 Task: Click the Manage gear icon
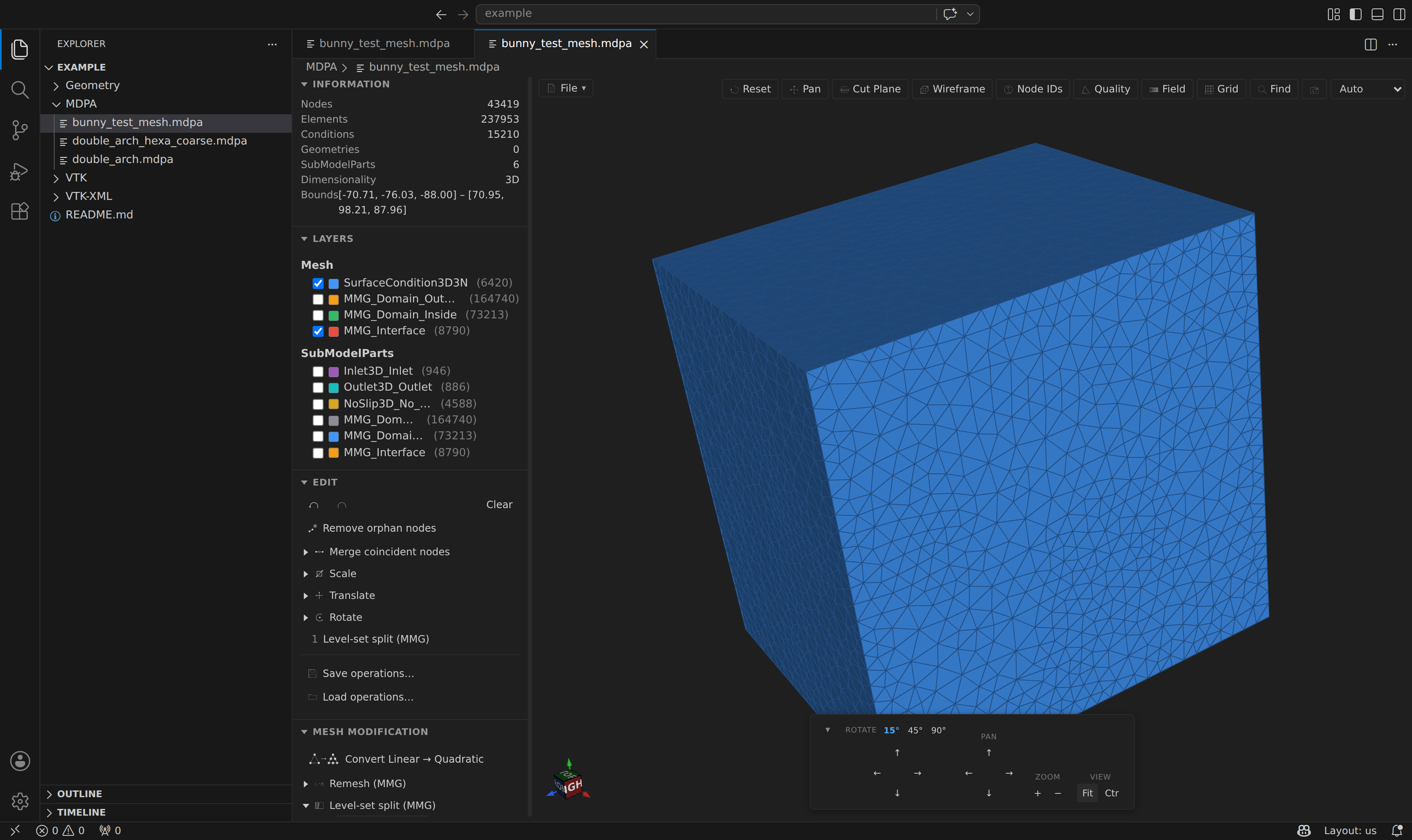click(20, 801)
